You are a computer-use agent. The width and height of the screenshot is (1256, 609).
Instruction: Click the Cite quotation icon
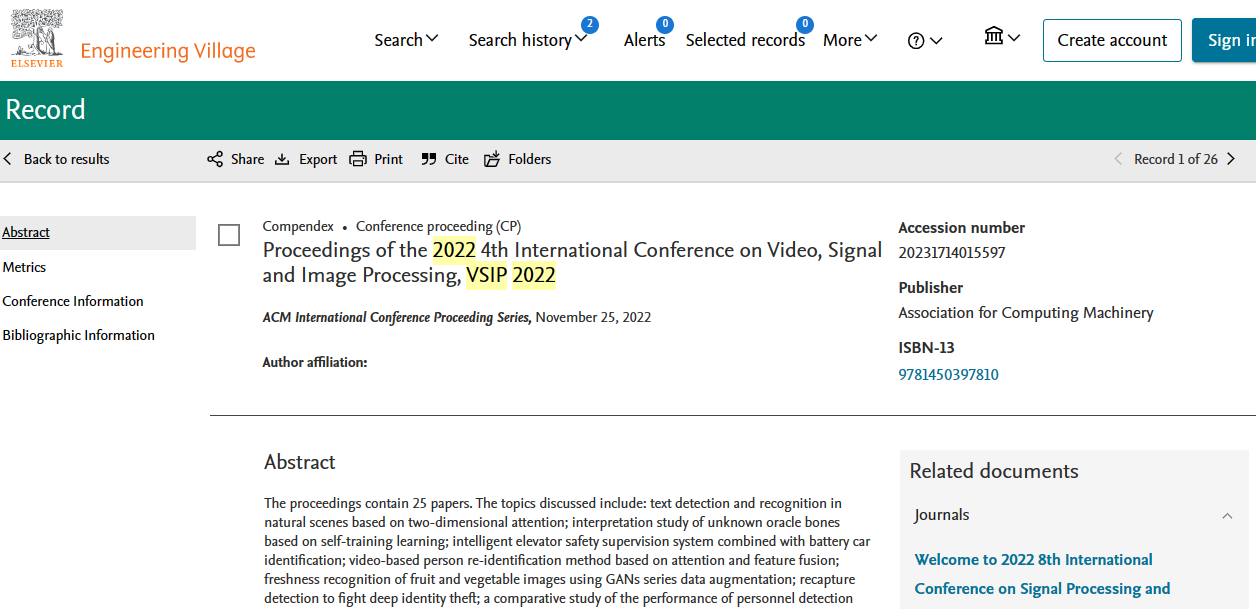point(429,159)
